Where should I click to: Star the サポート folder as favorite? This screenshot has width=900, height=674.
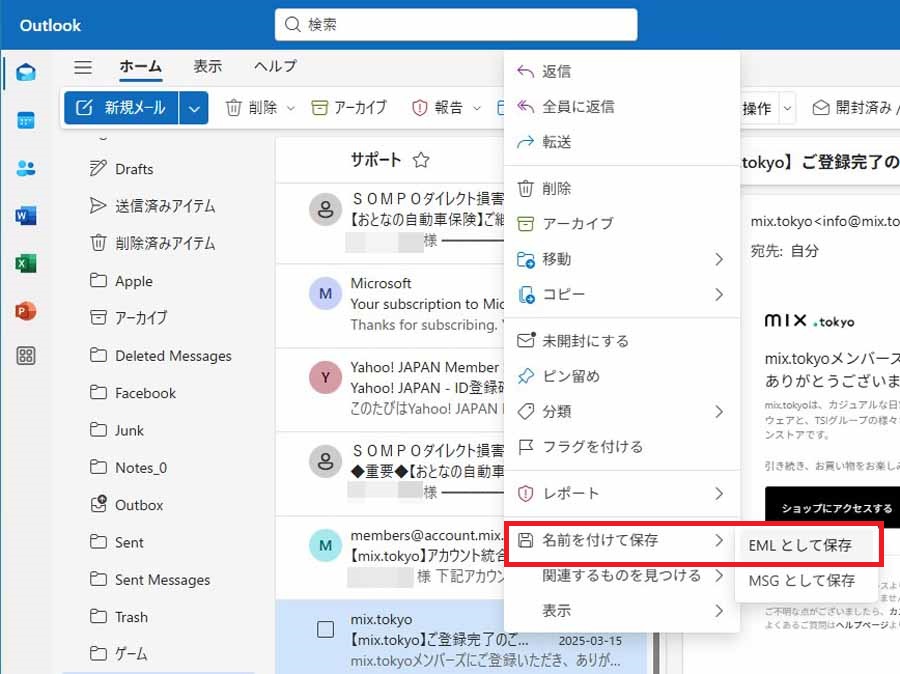pos(421,160)
